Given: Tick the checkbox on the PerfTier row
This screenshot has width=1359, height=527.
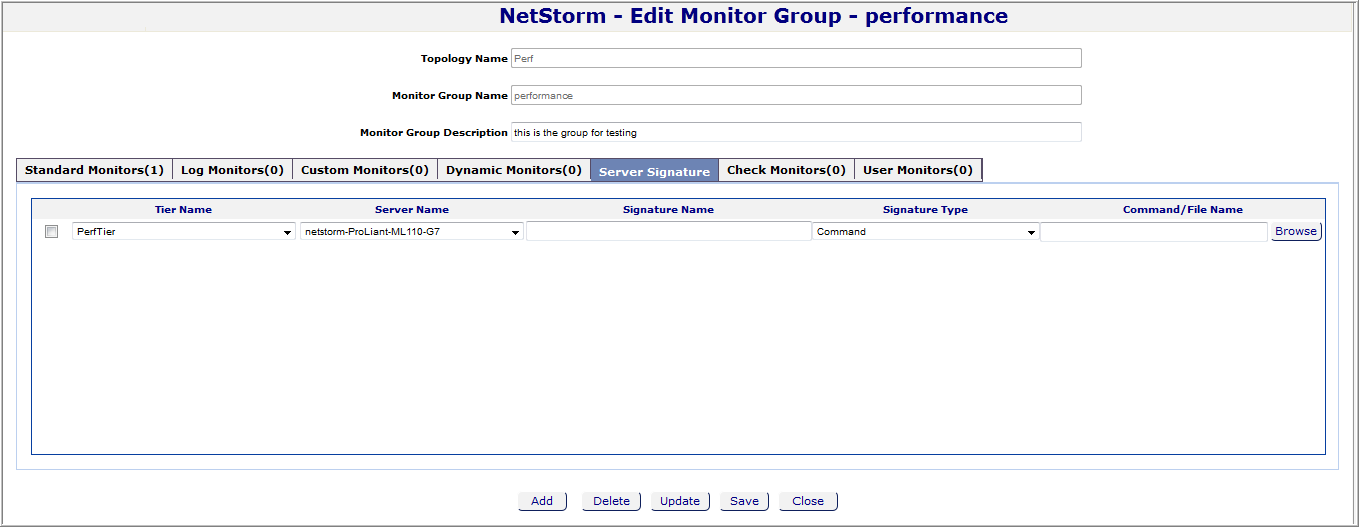Looking at the screenshot, I should coord(51,232).
